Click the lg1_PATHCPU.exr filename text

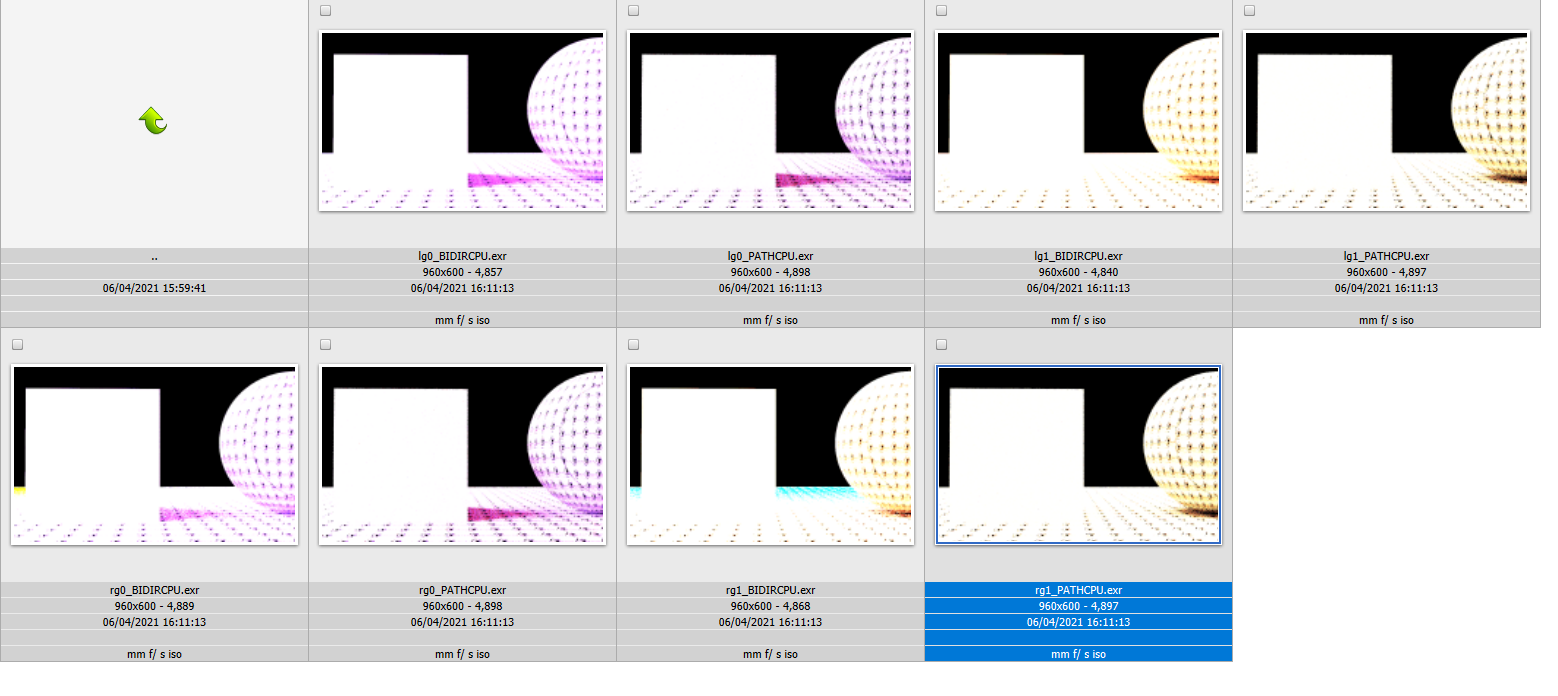(x=1386, y=256)
